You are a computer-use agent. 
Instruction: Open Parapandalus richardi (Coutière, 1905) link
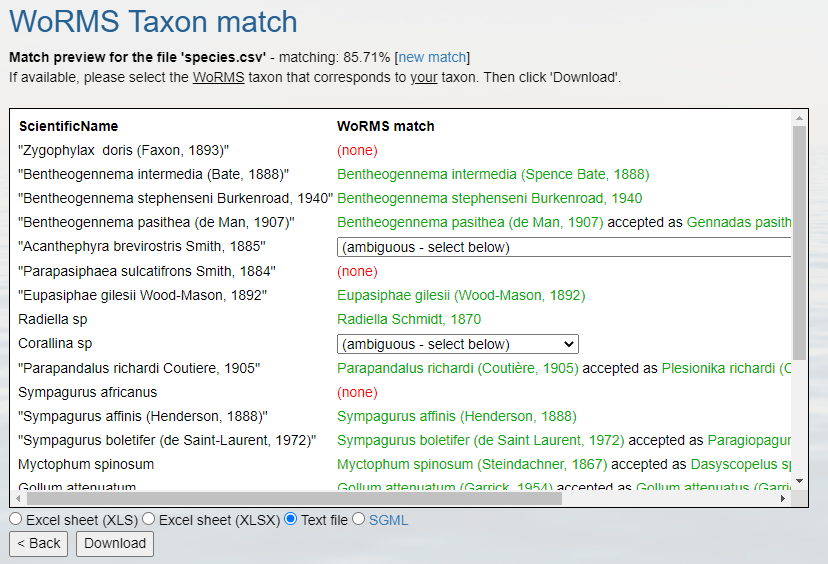[x=458, y=368]
